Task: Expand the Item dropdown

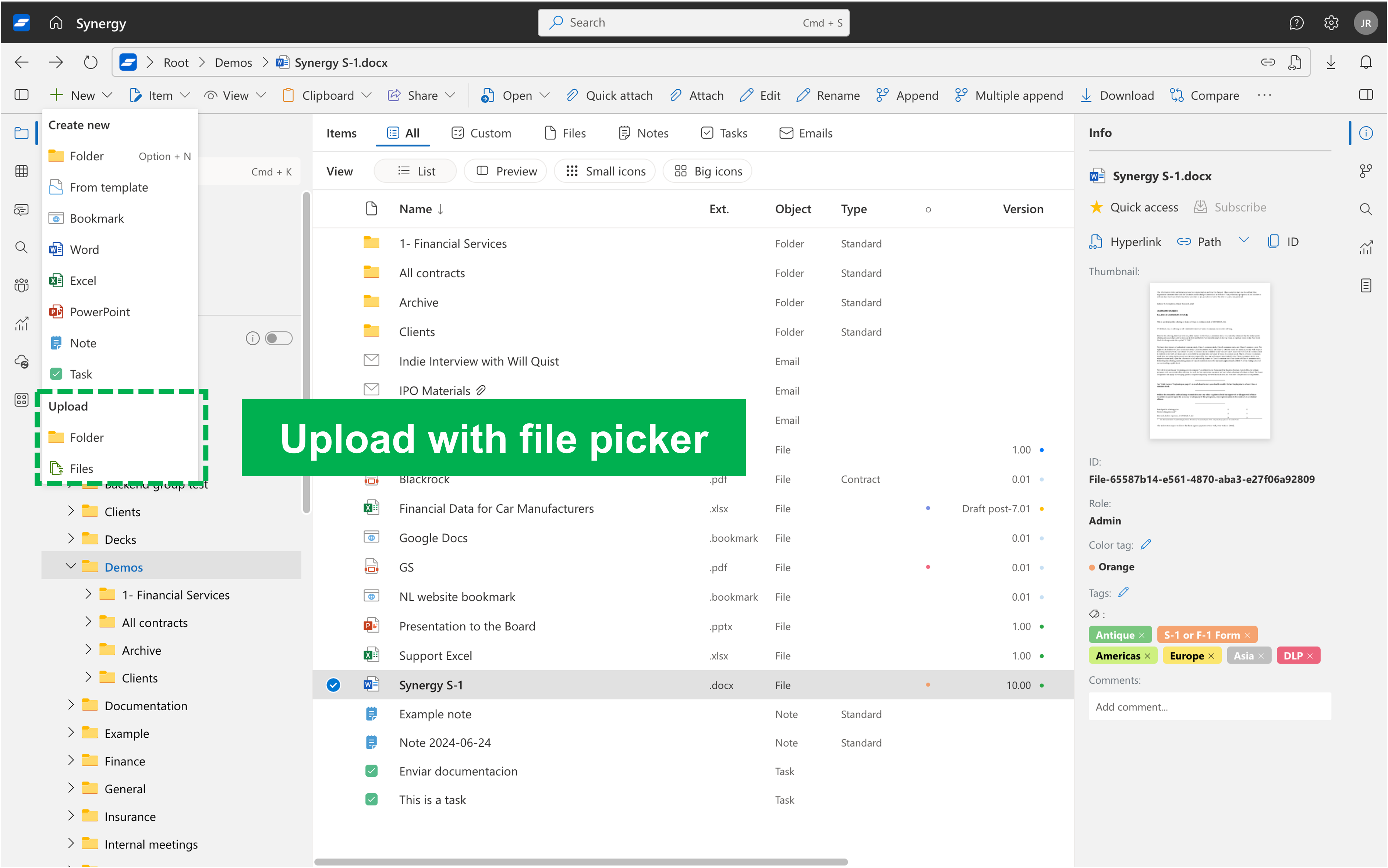Action: point(159,95)
